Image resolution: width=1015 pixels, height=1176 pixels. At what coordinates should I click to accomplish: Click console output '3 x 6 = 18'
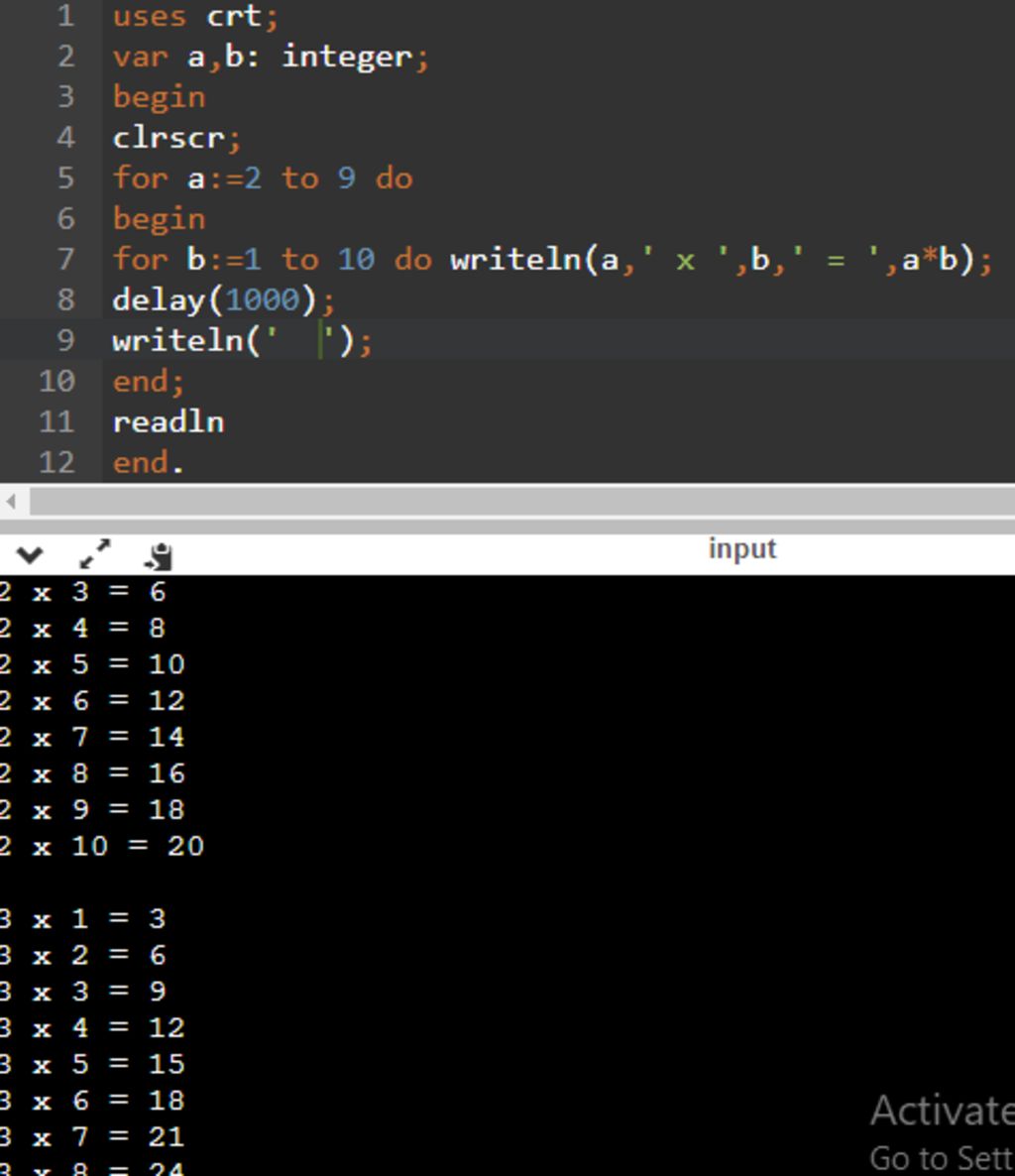click(91, 1101)
